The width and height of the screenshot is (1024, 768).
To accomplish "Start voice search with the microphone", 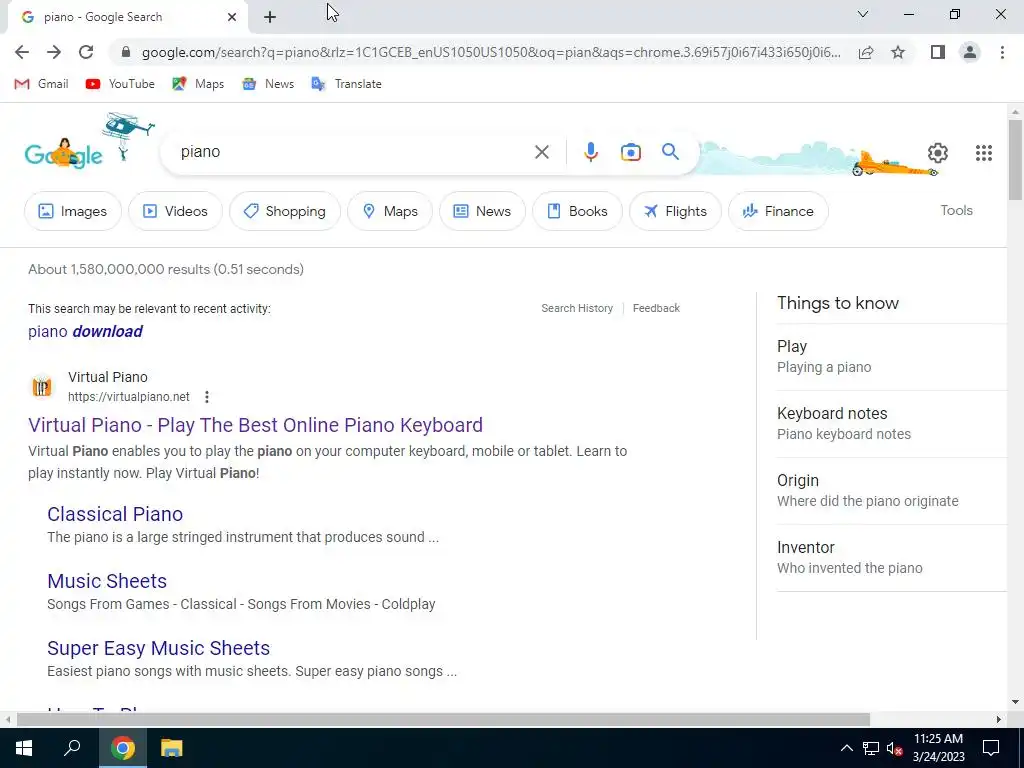I will pyautogui.click(x=590, y=152).
